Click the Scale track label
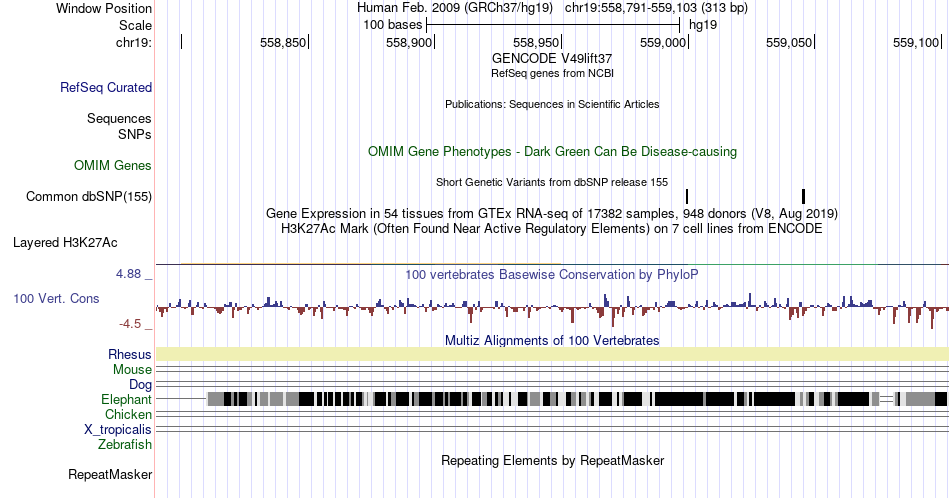The image size is (950, 498). 135,25
